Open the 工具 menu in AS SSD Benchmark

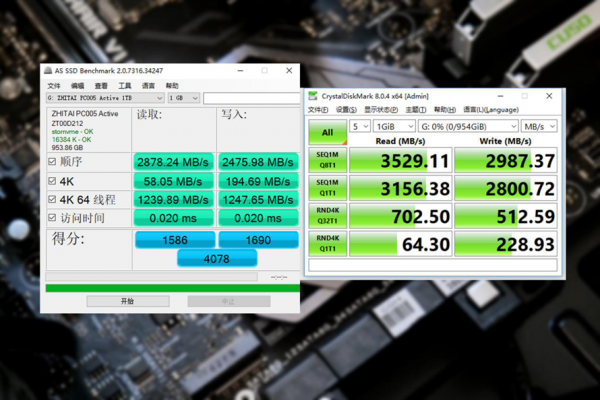point(125,86)
